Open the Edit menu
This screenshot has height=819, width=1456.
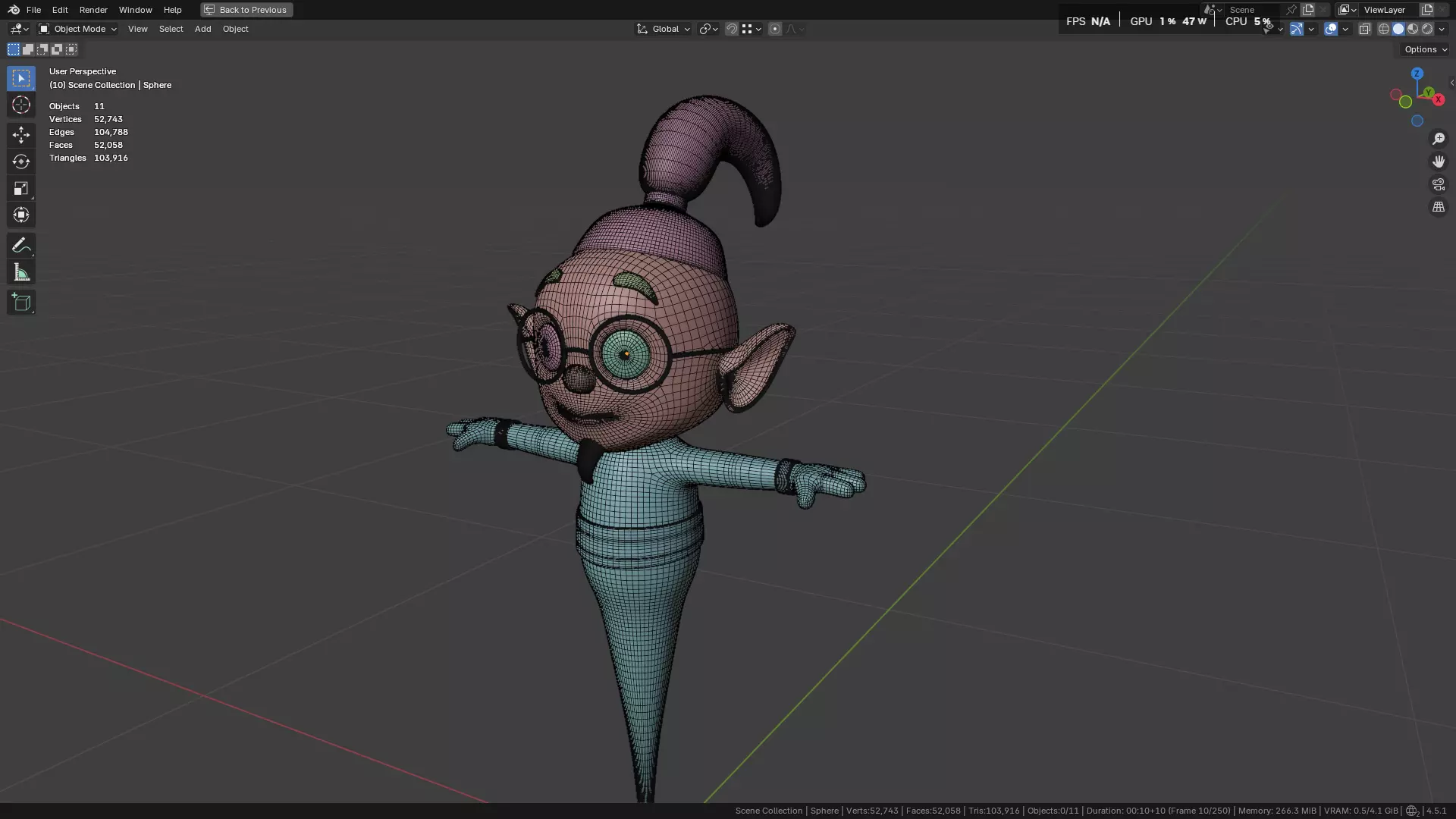click(60, 10)
